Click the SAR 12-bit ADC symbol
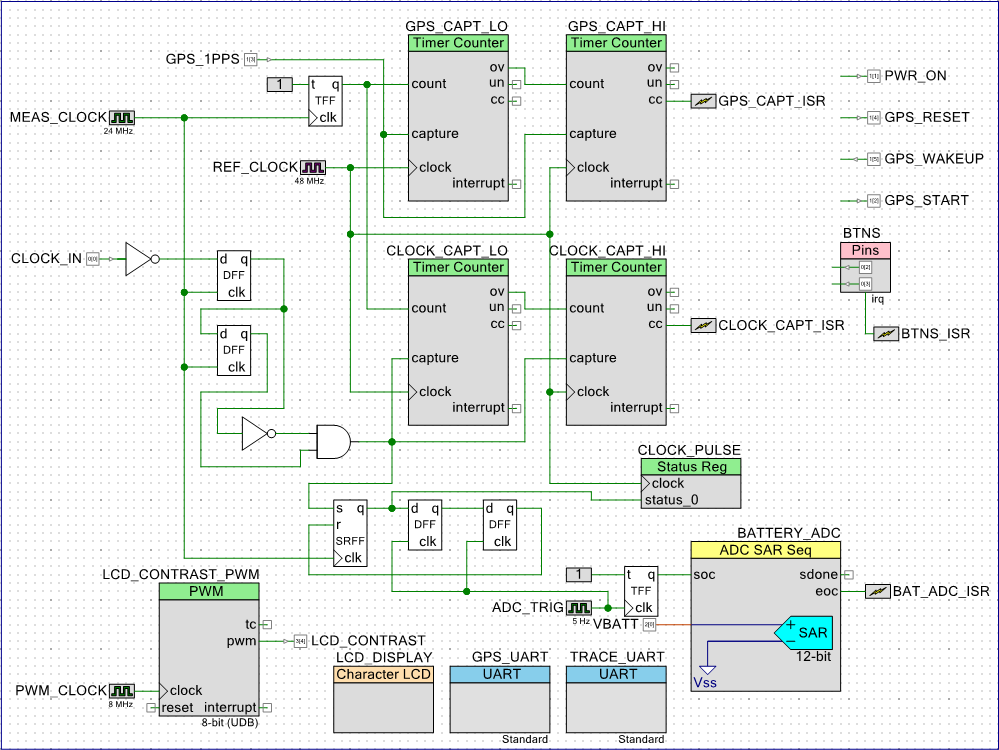The image size is (999, 750). click(809, 633)
